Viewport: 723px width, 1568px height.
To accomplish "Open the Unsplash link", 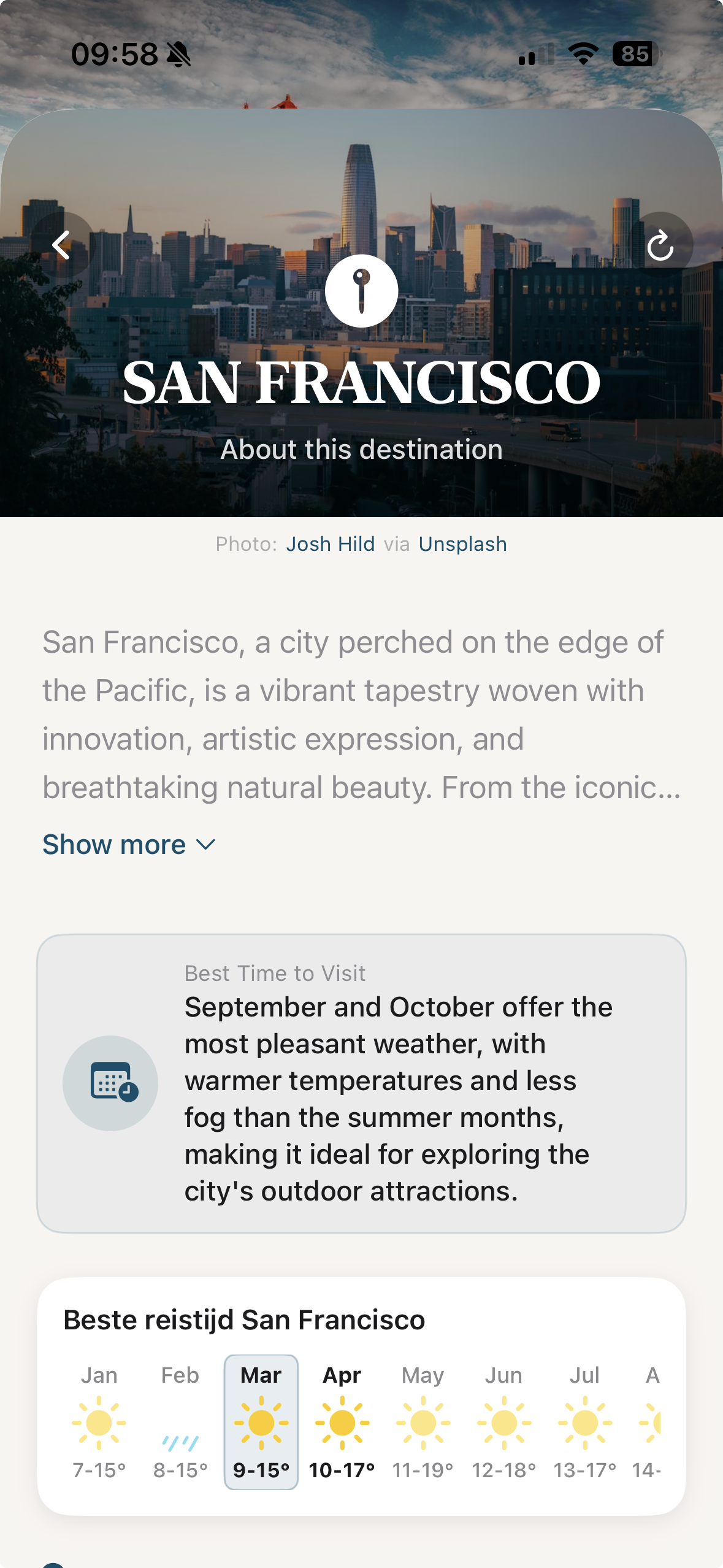I will coord(463,544).
